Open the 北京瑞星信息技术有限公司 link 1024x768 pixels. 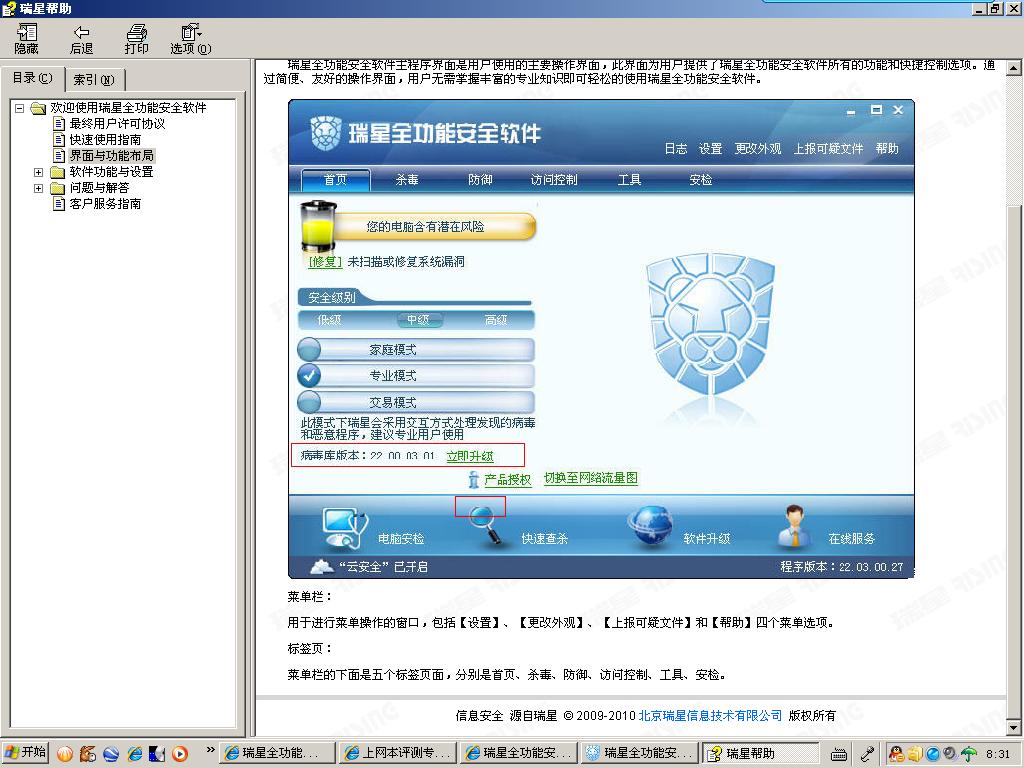[x=710, y=716]
